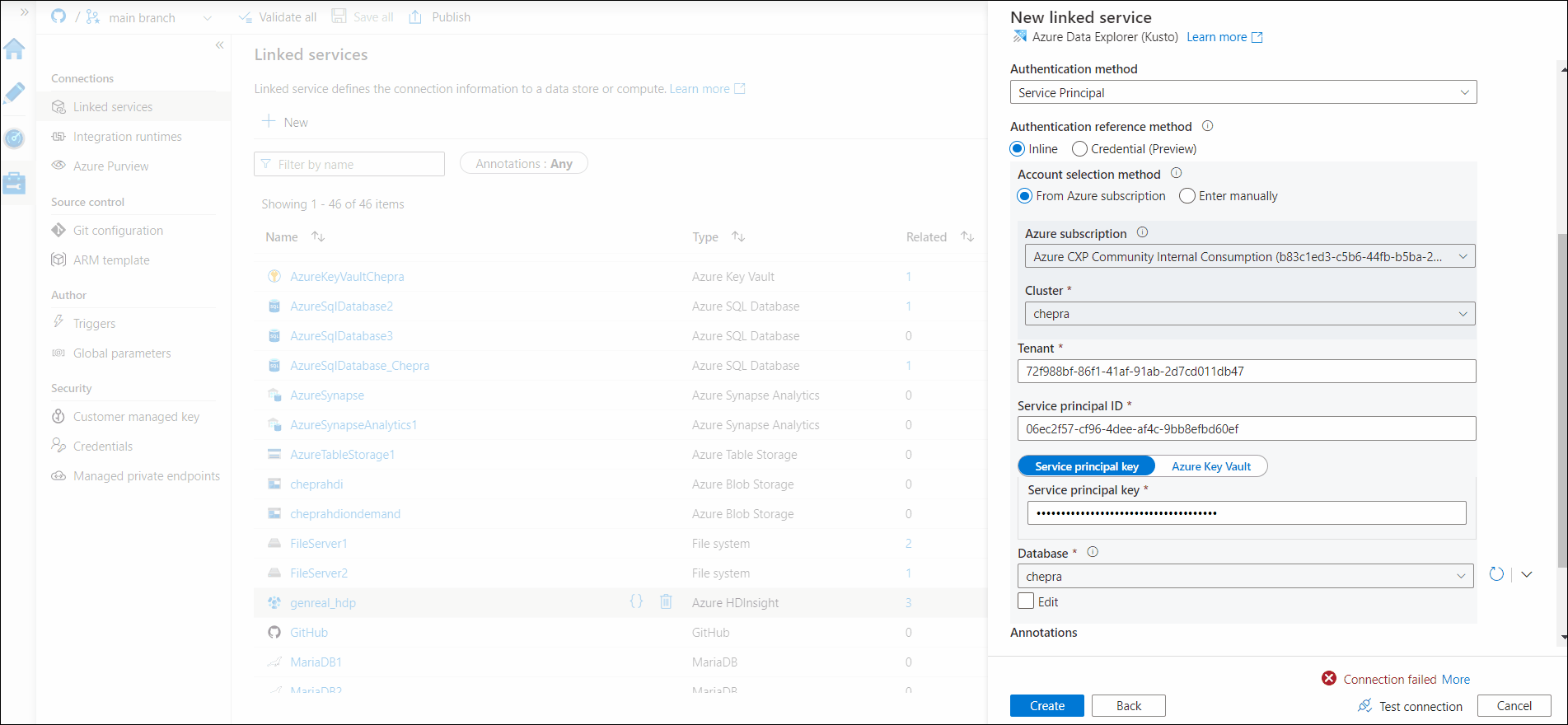1568x725 pixels.
Task: Open the Monitor gauge icon
Action: [x=14, y=138]
